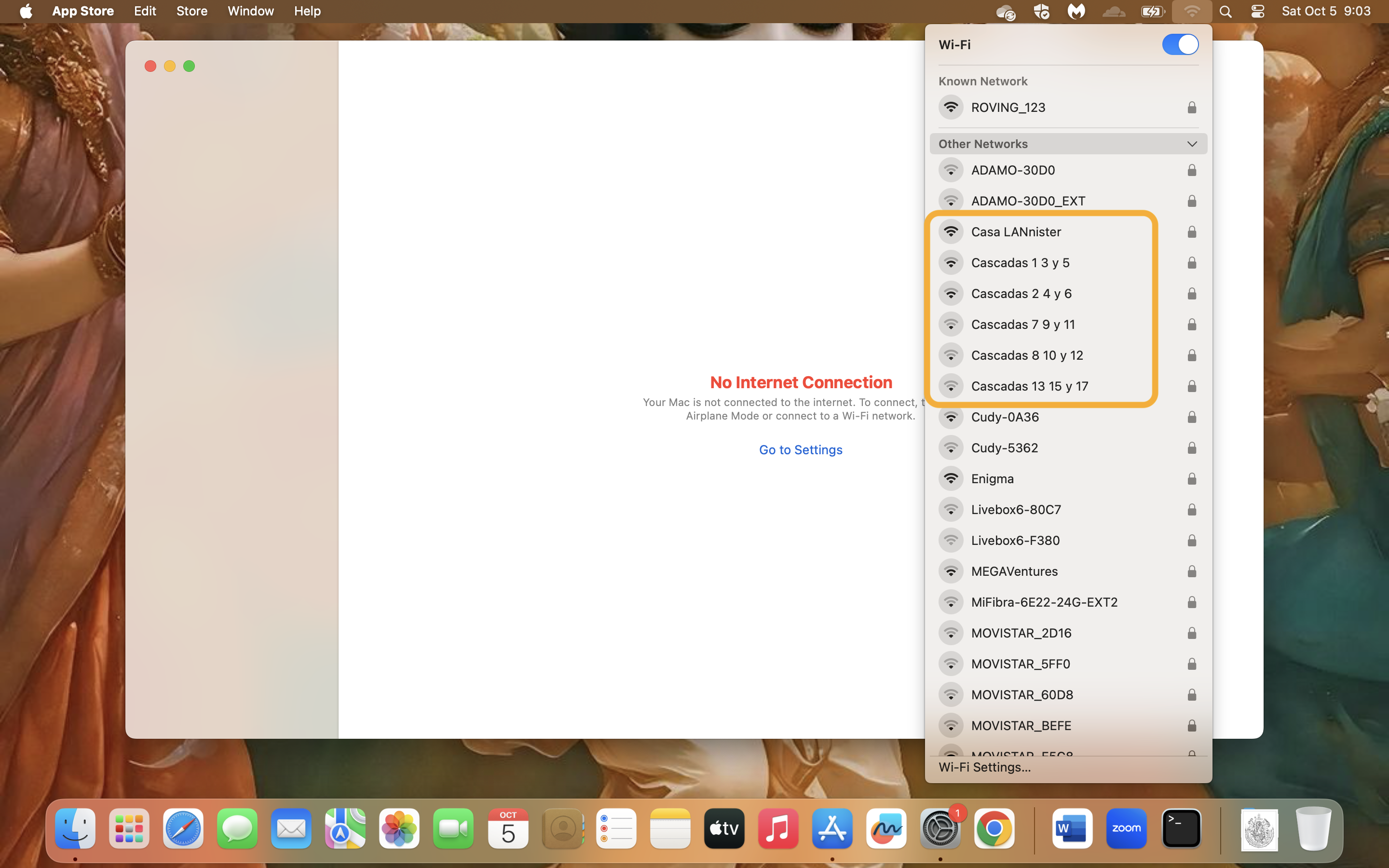Open the Apple menu
The image size is (1389, 868).
point(26,12)
